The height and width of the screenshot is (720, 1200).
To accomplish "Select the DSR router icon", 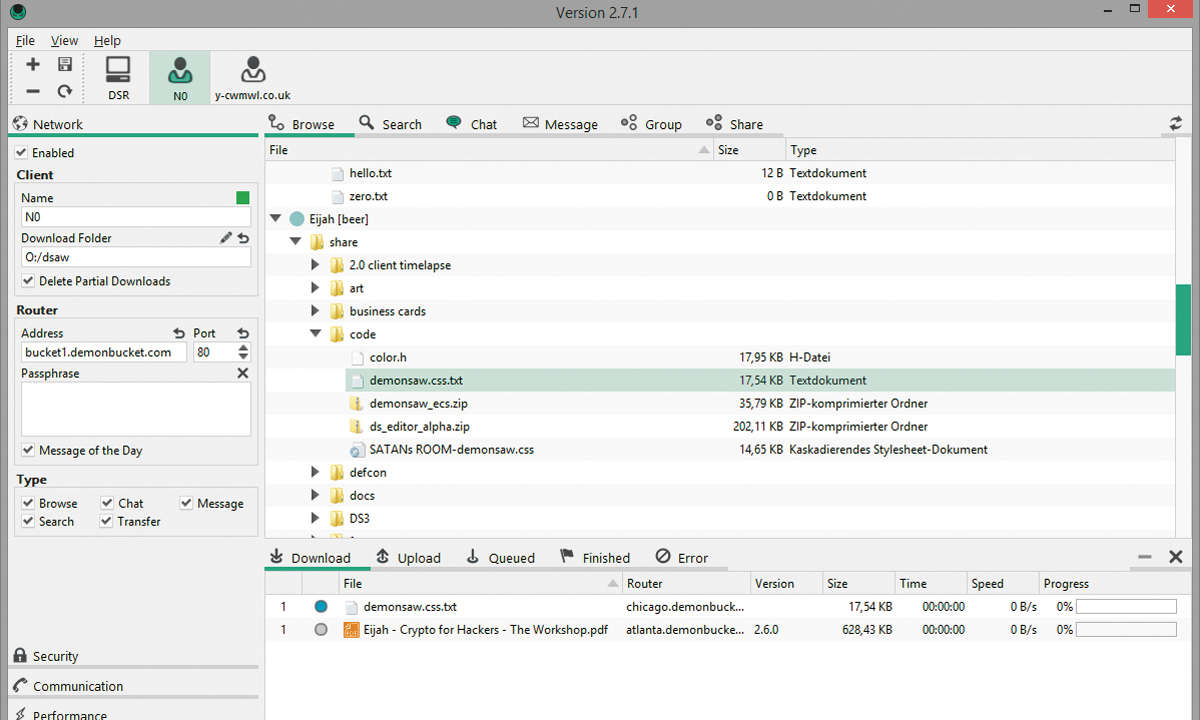I will 118,79.
